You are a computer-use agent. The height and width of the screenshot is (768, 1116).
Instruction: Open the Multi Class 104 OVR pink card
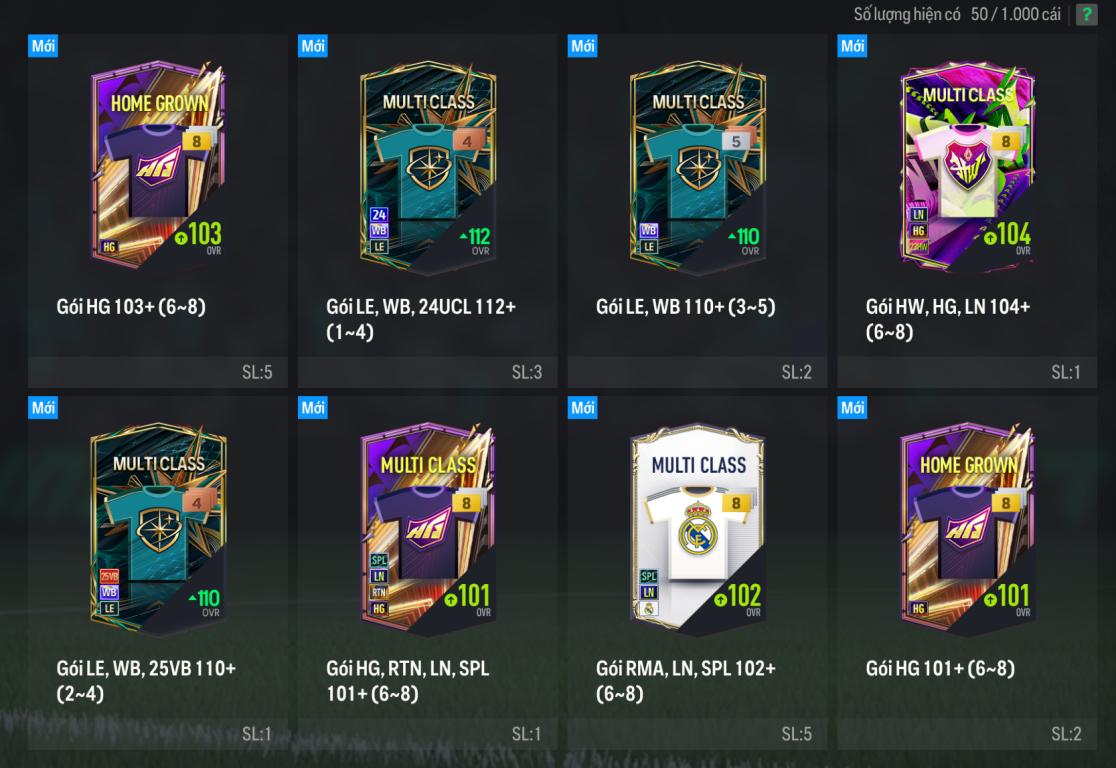[967, 166]
